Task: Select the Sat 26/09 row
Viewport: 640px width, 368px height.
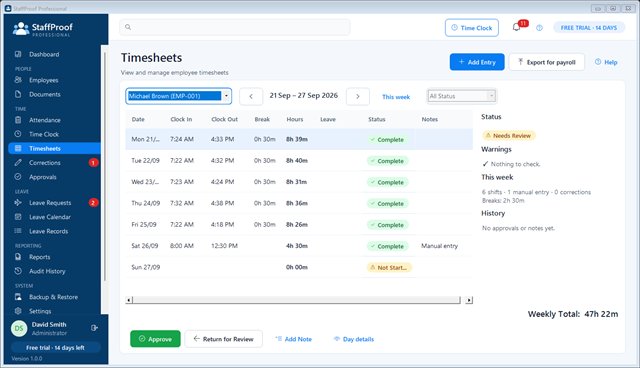Action: 299,246
